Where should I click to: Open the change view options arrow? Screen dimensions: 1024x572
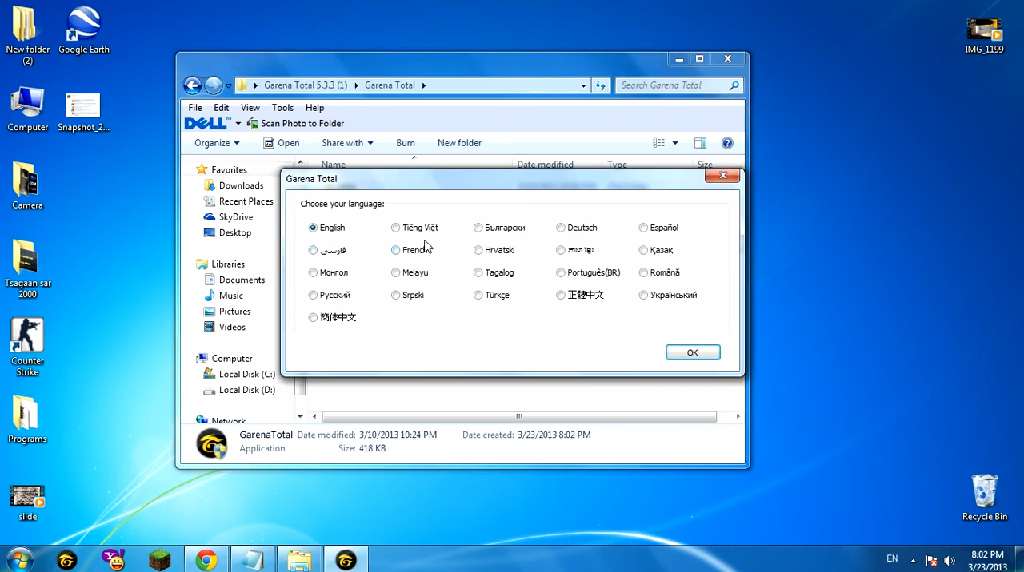point(675,143)
